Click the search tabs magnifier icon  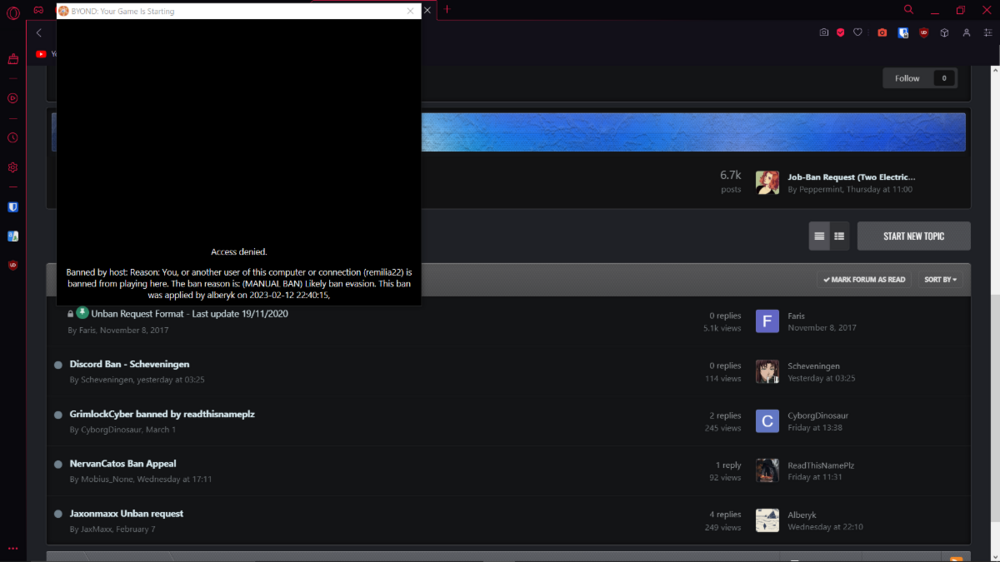pos(908,10)
